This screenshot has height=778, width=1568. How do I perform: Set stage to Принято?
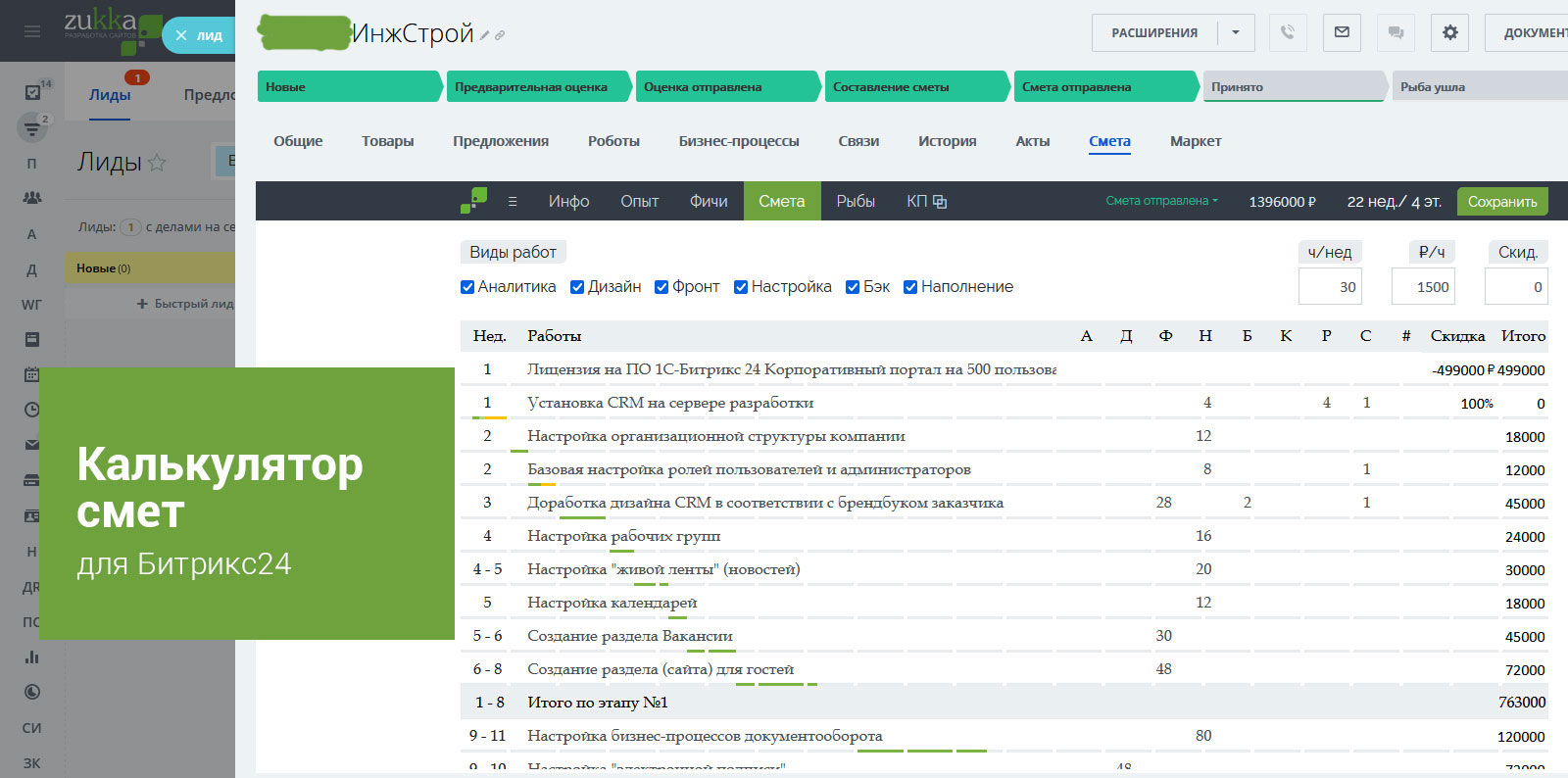point(1296,86)
